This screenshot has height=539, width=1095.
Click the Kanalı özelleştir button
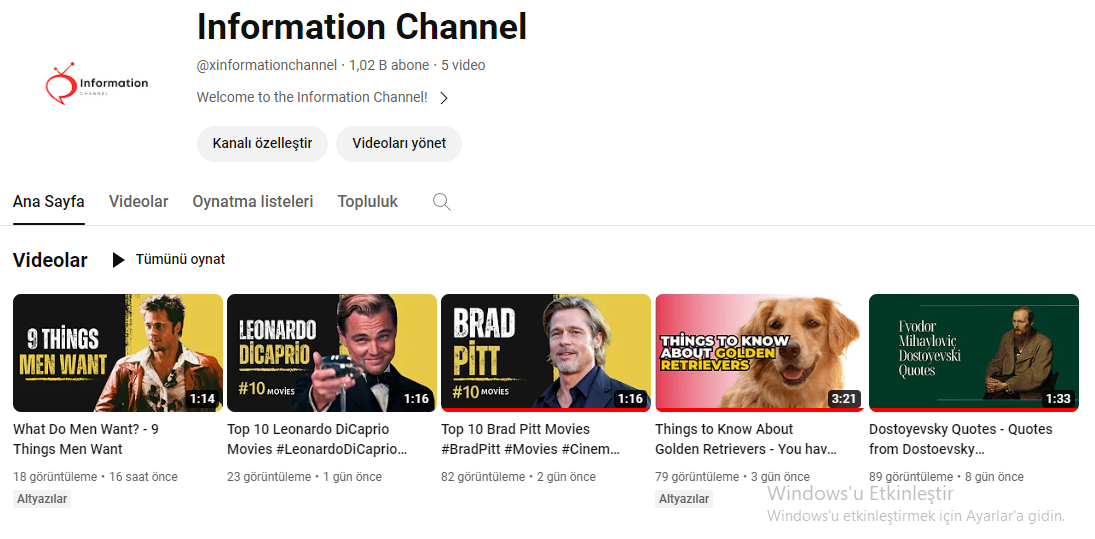click(x=262, y=144)
